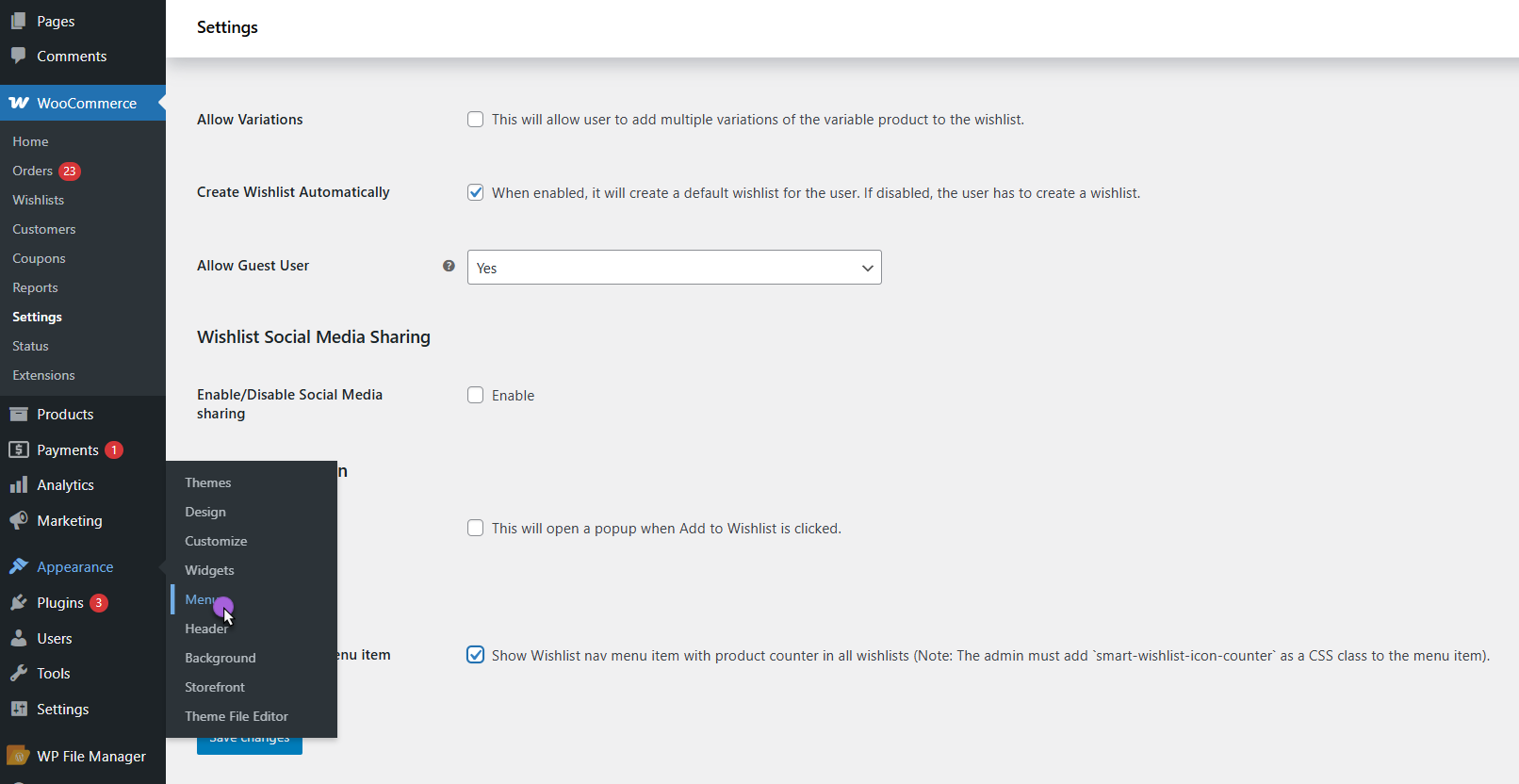Click help tooltip icon beside Allow Guest User

coord(449,266)
